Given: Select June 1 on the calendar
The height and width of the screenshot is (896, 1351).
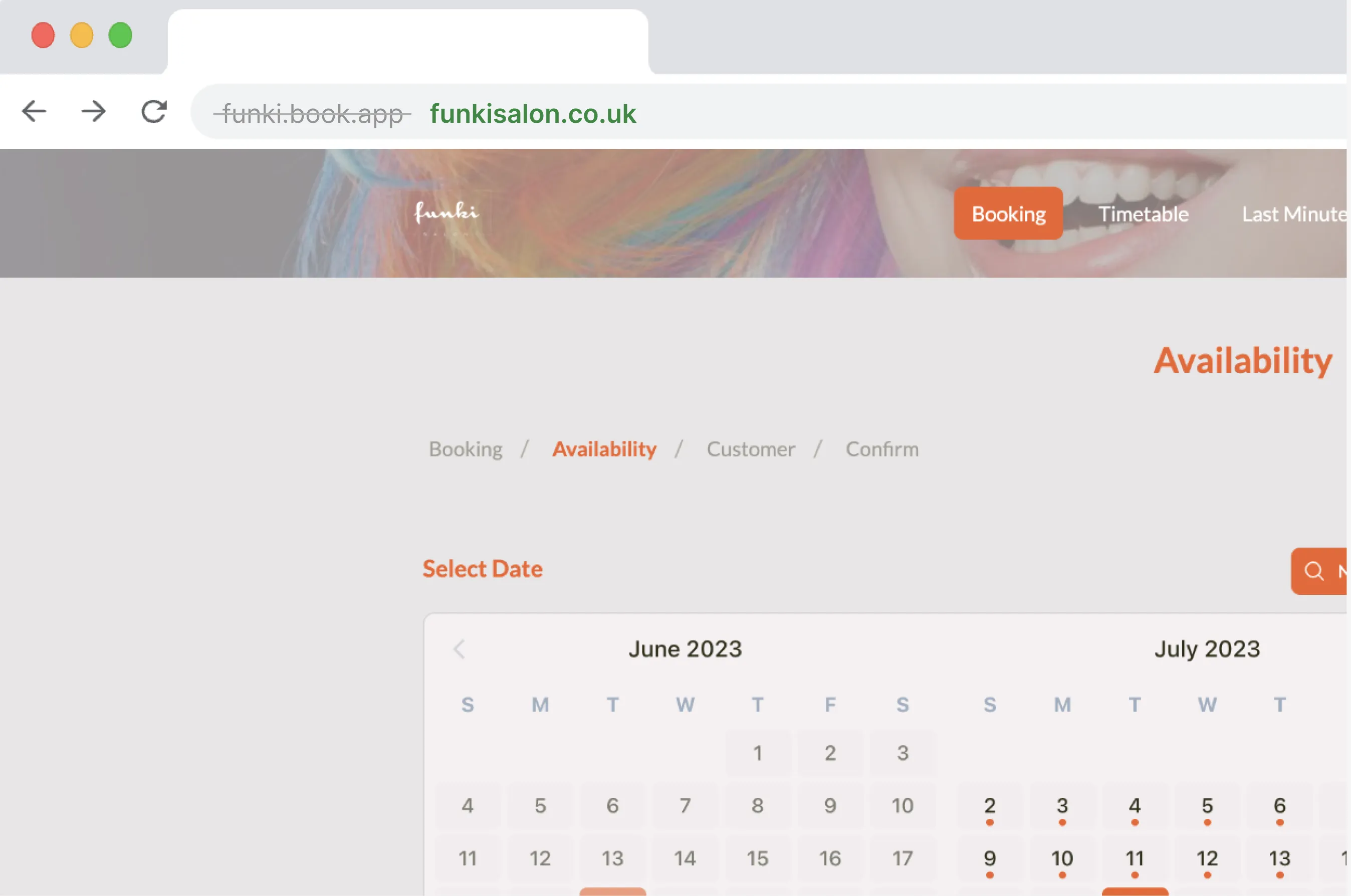Looking at the screenshot, I should click(757, 752).
